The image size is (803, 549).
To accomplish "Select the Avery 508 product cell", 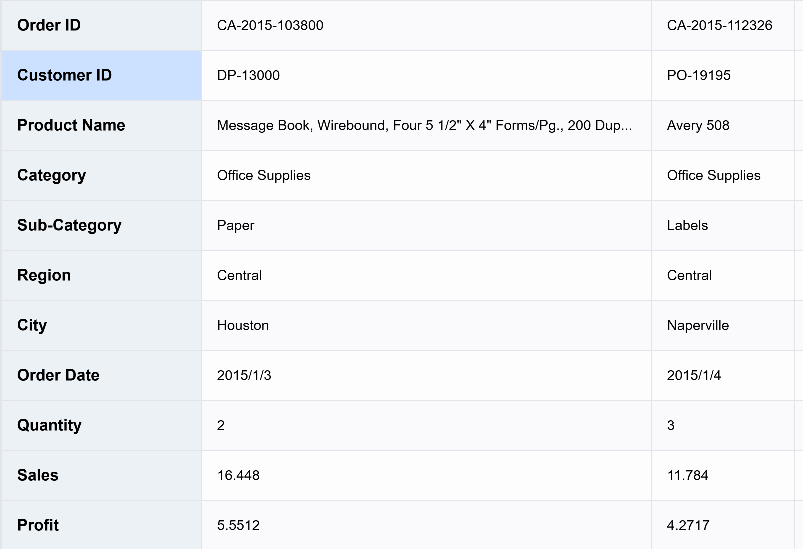I will 722,125.
